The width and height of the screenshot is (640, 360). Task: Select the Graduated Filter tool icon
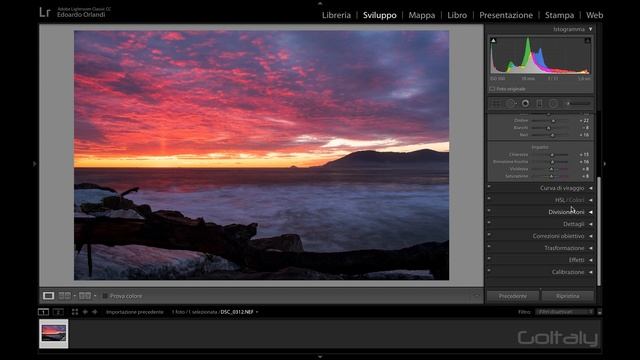[539, 104]
